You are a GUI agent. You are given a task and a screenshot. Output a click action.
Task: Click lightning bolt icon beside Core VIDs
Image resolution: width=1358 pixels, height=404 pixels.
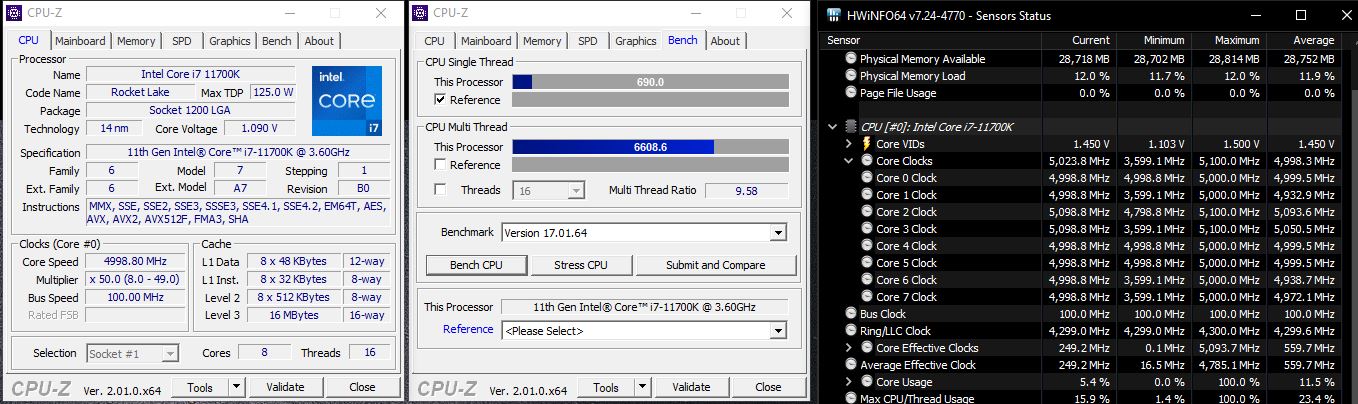click(x=866, y=144)
